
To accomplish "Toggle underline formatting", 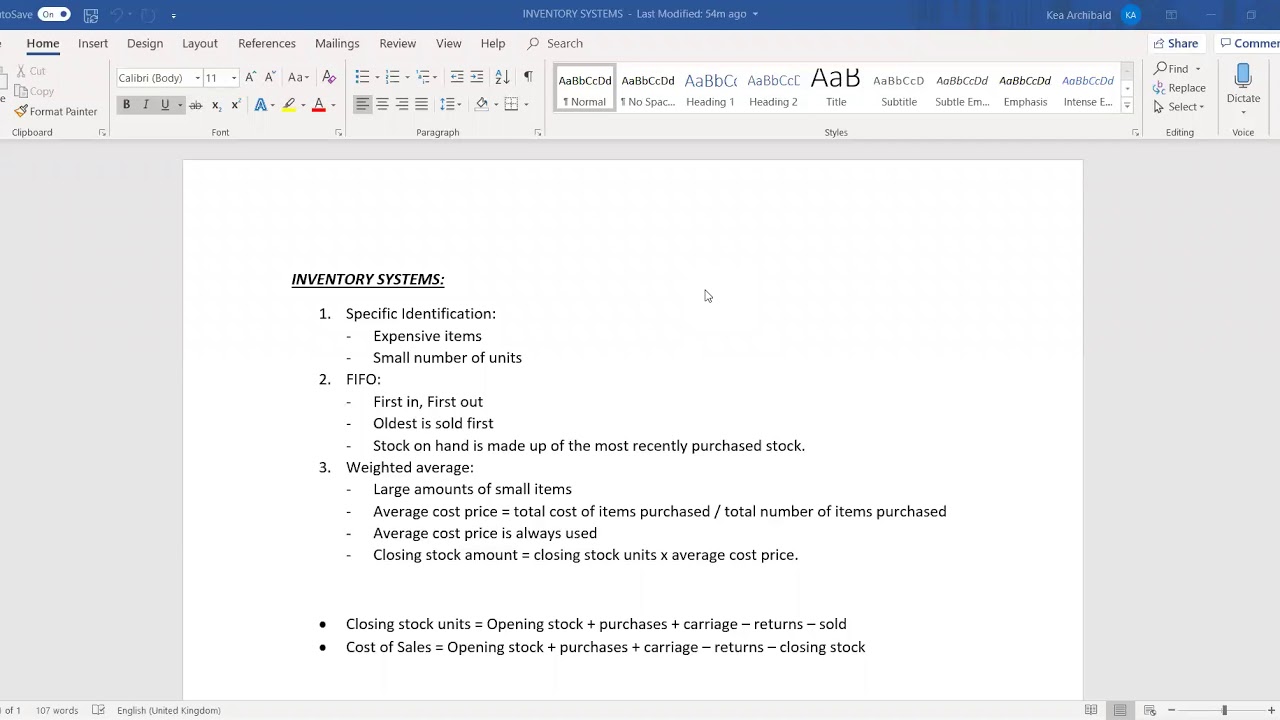I will (165, 105).
